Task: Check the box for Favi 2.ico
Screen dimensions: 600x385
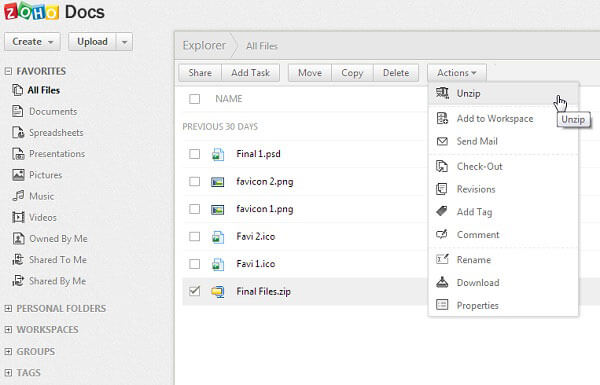Action: coord(194,237)
